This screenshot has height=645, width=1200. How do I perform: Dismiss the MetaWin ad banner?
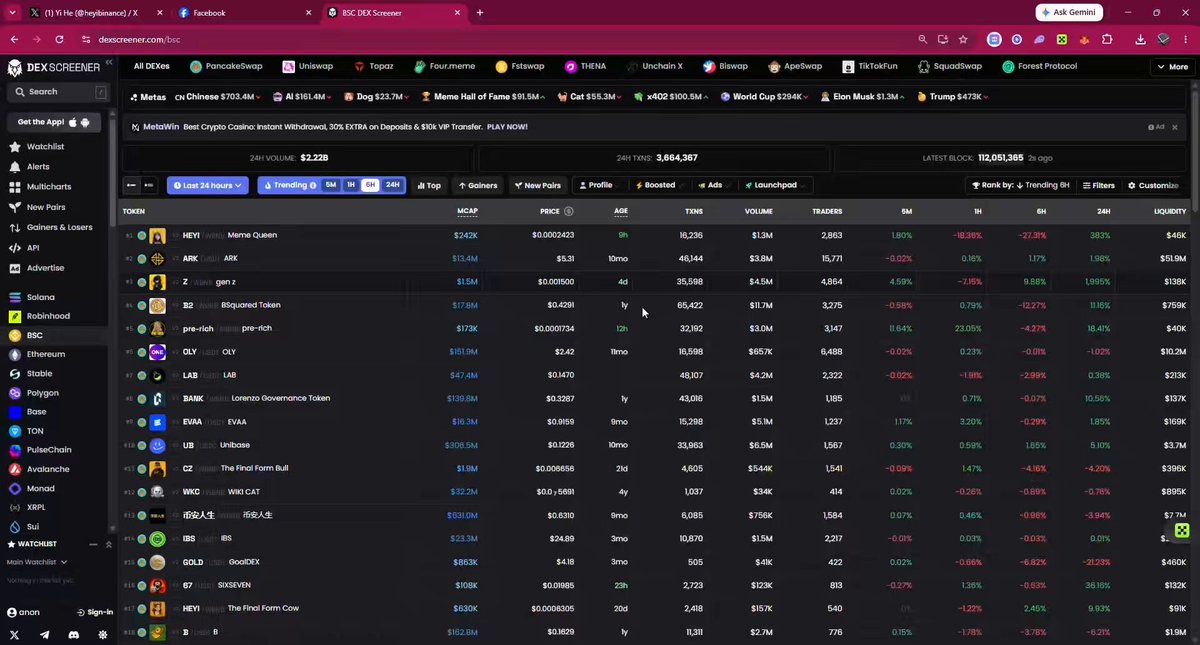(x=1174, y=127)
